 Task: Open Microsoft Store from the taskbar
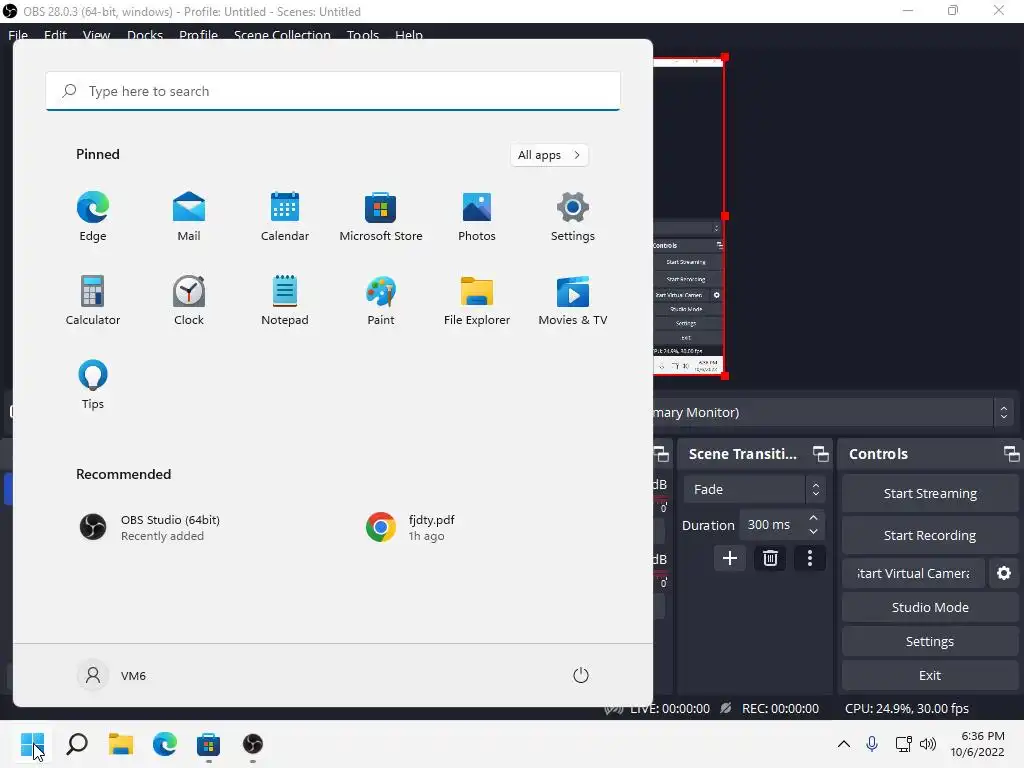click(x=208, y=744)
